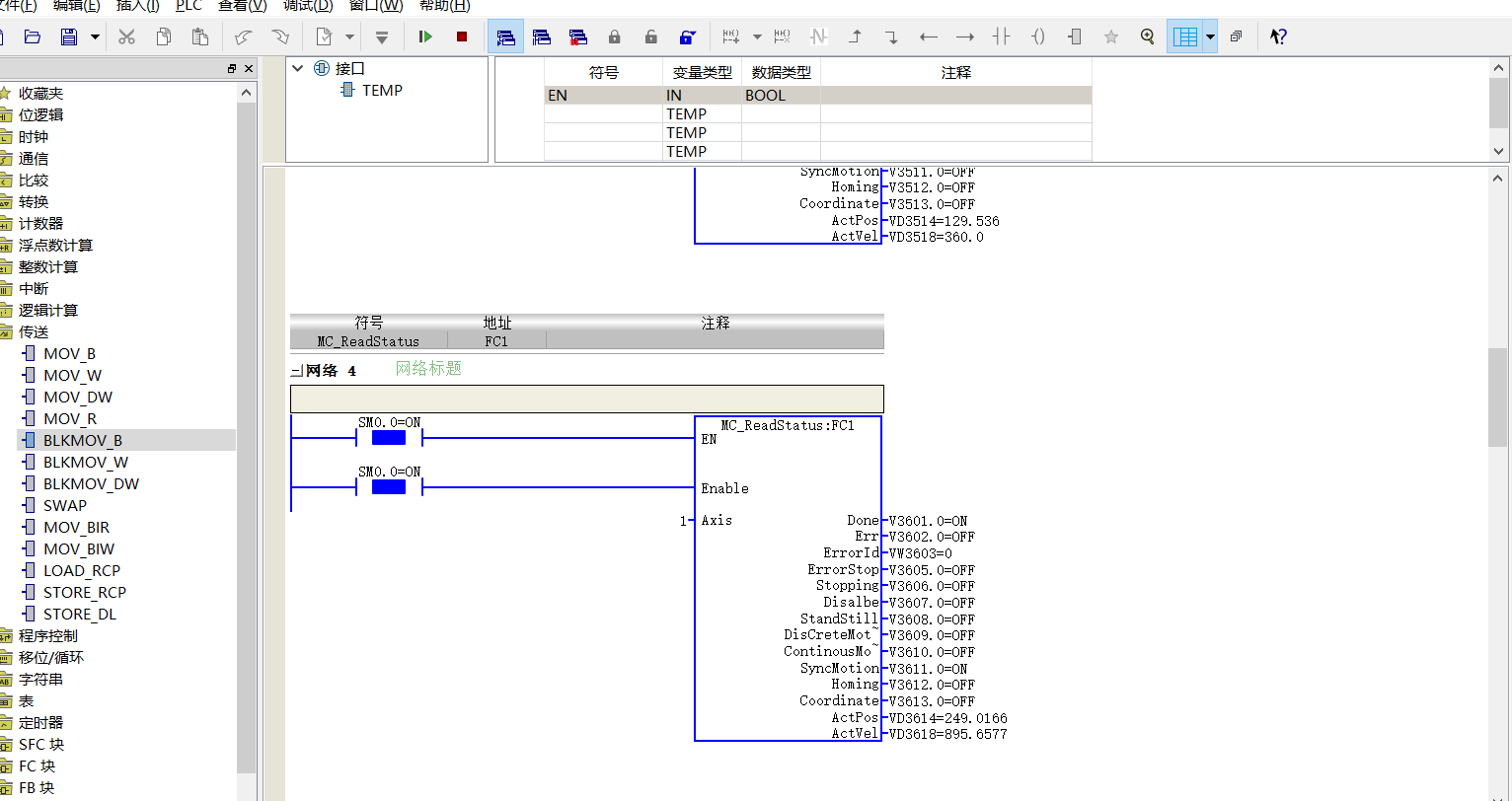The height and width of the screenshot is (801, 1512).
Task: Select BLKMOV_W in the instruction tree
Action: (x=86, y=462)
